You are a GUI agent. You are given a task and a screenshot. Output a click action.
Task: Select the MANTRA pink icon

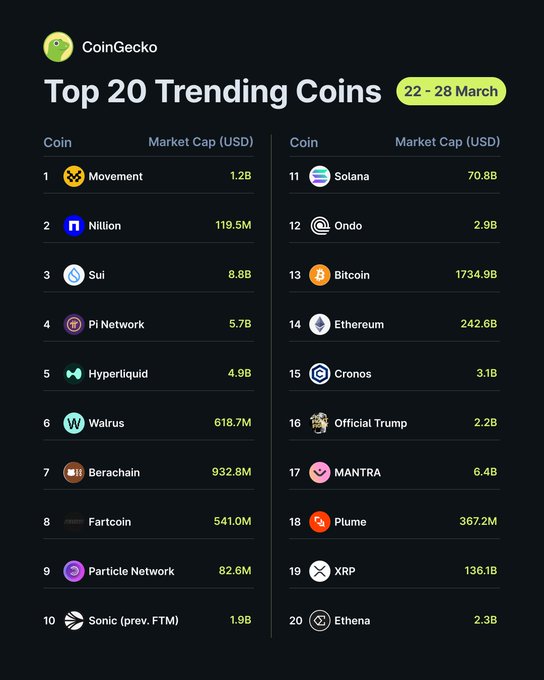click(x=320, y=472)
